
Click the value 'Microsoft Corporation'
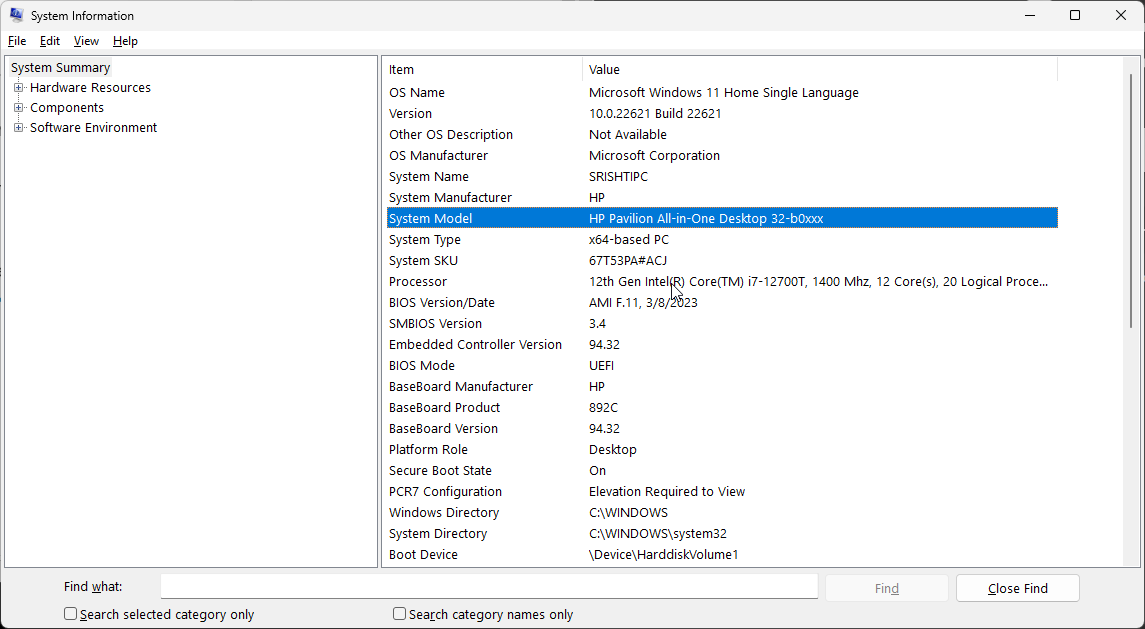click(x=654, y=156)
